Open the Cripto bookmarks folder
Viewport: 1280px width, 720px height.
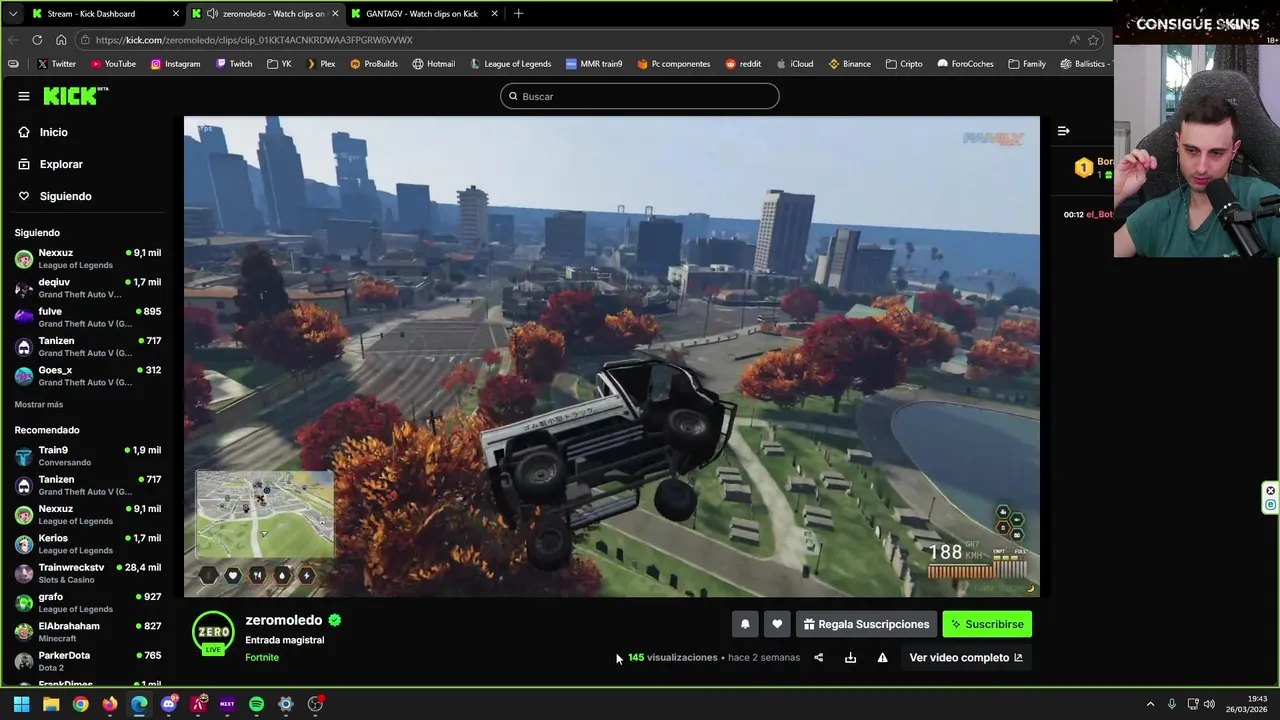[904, 63]
